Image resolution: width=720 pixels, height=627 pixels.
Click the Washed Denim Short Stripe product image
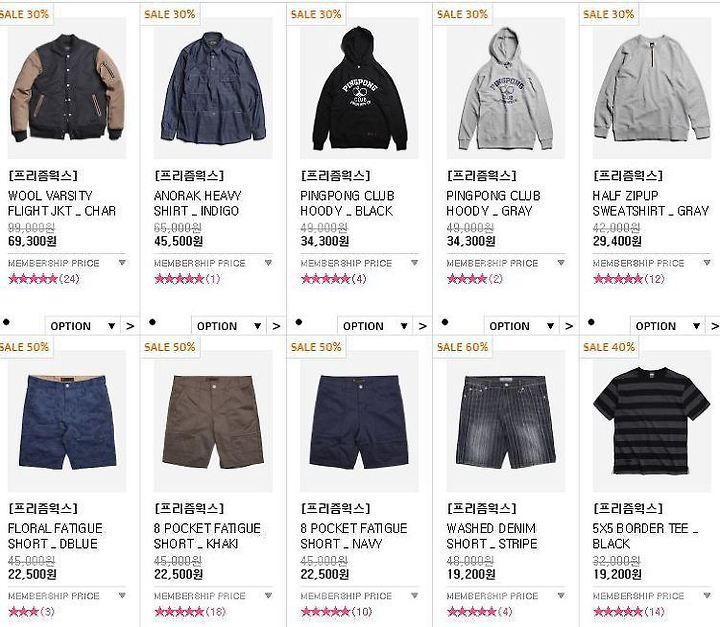(506, 421)
